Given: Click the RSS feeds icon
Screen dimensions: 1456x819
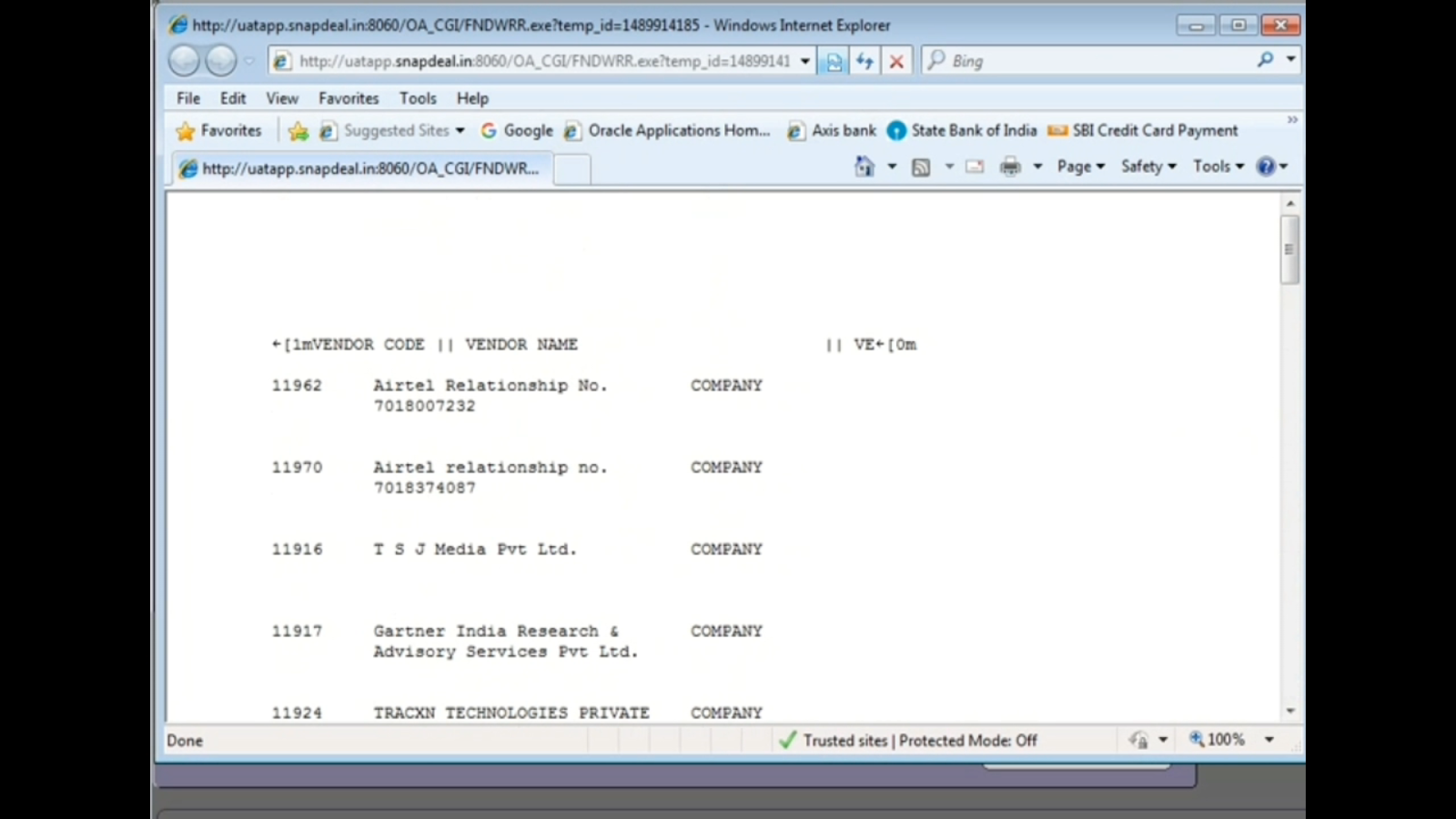Looking at the screenshot, I should 922,166.
